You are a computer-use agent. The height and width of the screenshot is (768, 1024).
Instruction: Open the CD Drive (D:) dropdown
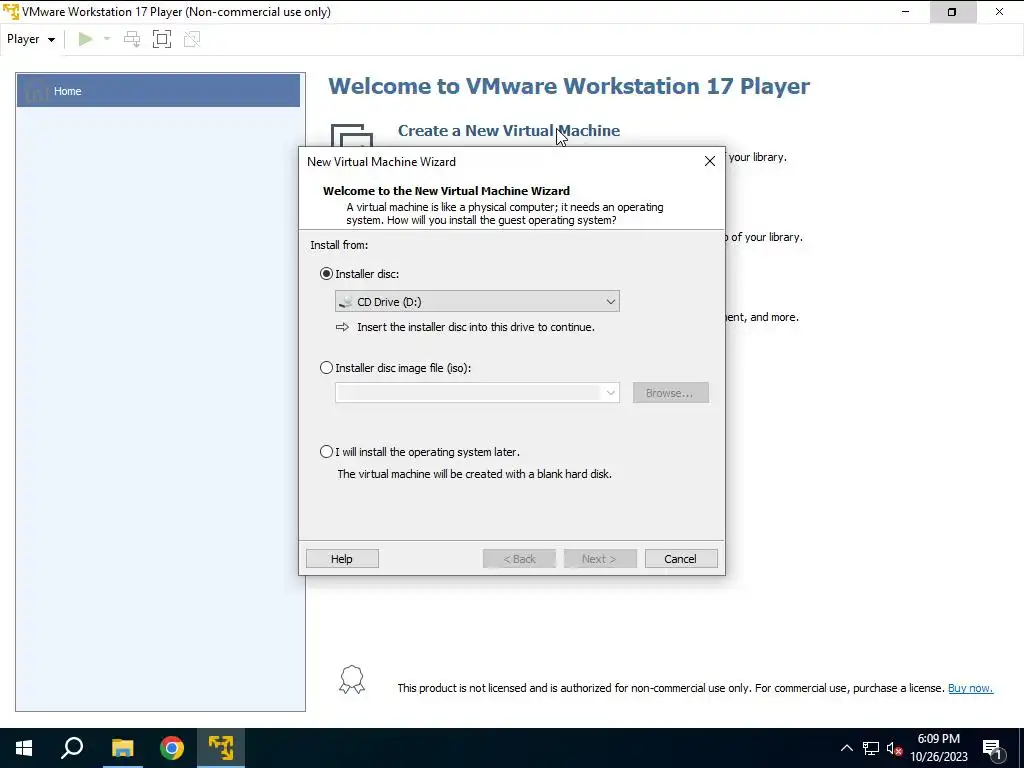(477, 302)
